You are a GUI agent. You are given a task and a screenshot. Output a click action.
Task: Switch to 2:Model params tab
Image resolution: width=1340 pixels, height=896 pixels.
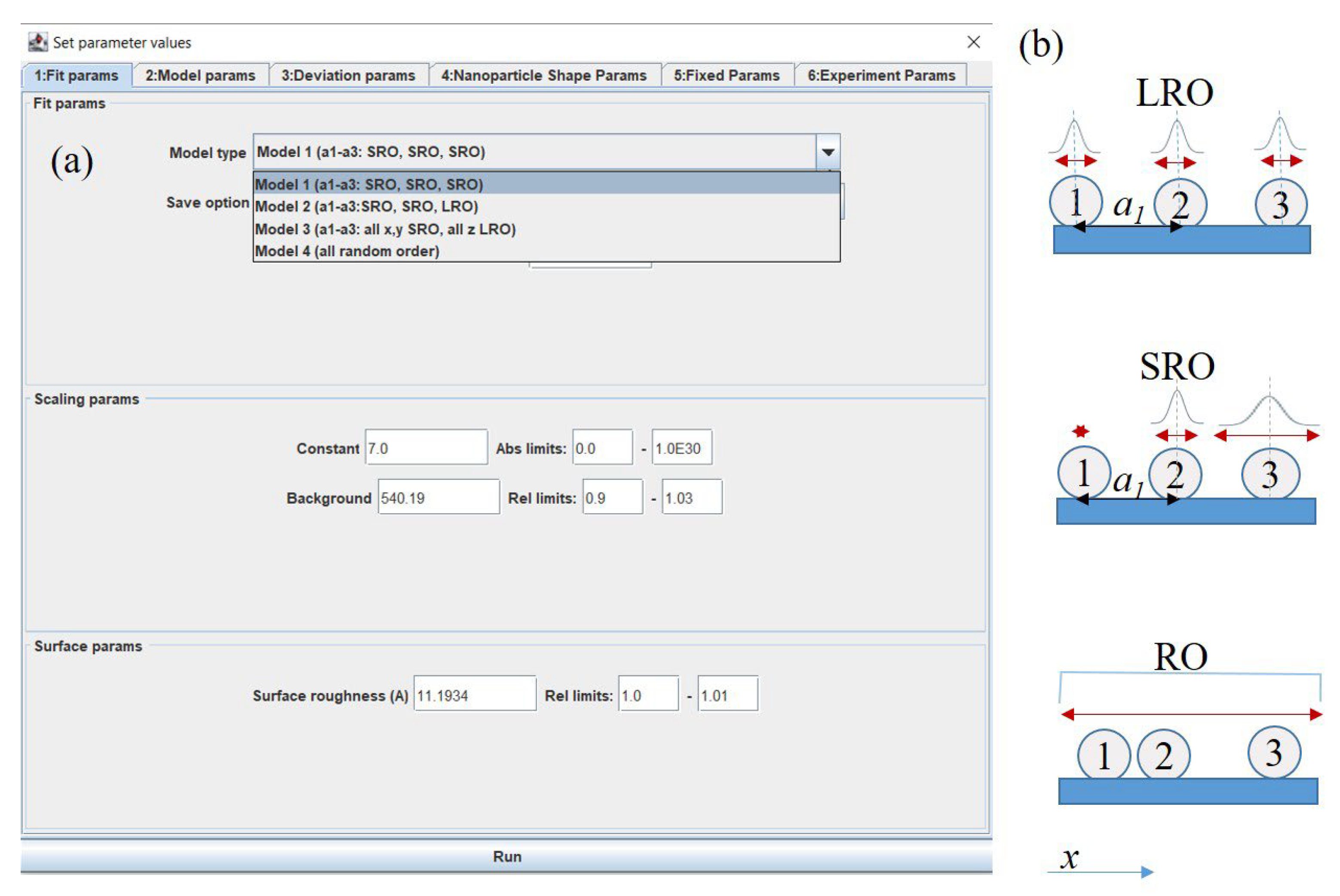[x=200, y=75]
